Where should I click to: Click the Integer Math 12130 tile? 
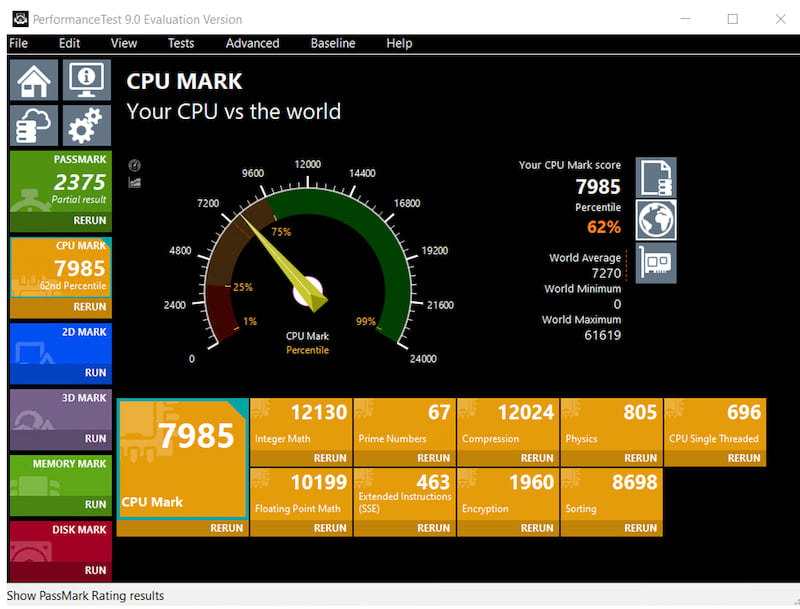[301, 425]
